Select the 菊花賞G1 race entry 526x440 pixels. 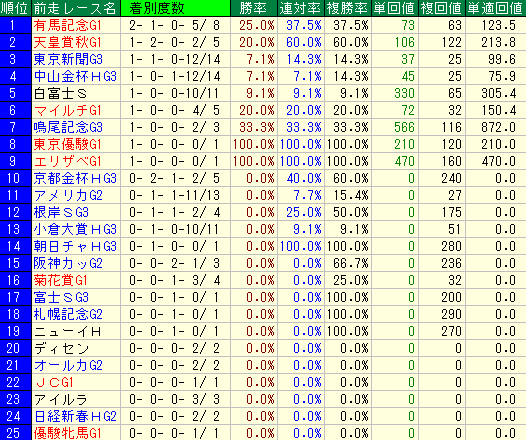[60, 280]
